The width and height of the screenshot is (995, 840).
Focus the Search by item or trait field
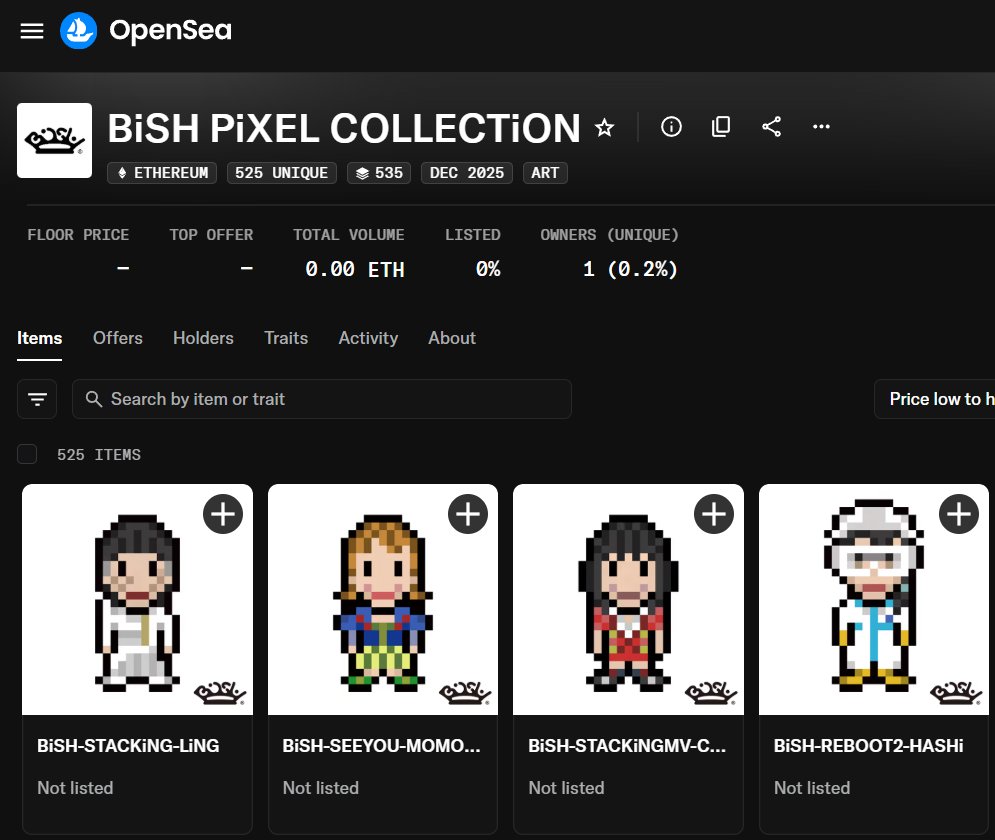tap(322, 399)
